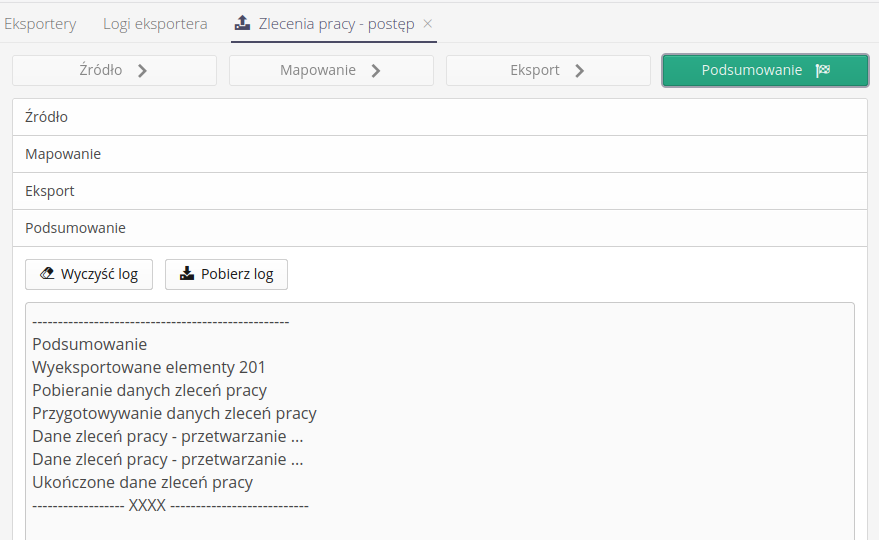Select the Zlecenia pracy - postęp tab label
The width and height of the screenshot is (879, 540).
point(336,23)
